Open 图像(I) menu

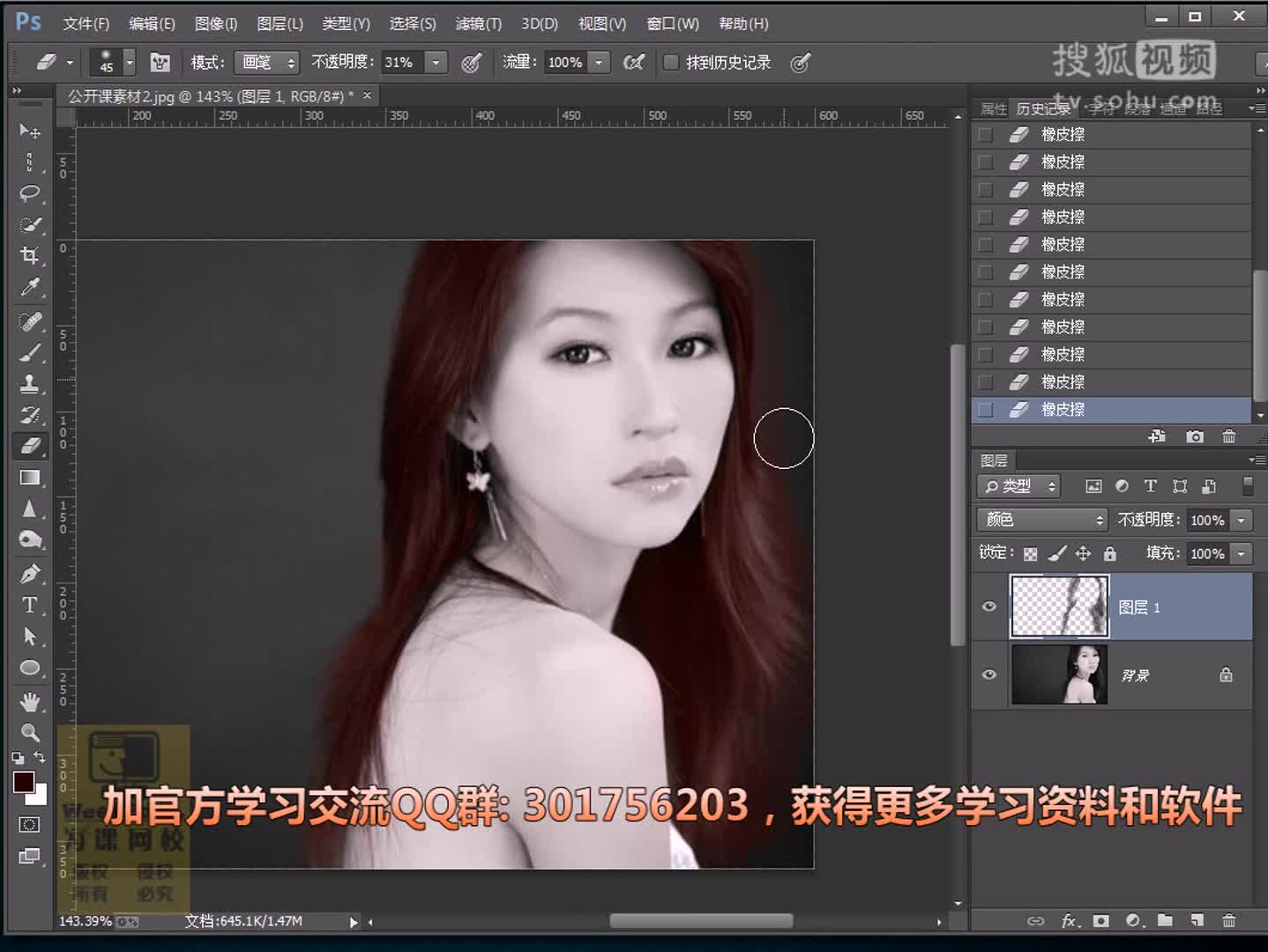(216, 24)
